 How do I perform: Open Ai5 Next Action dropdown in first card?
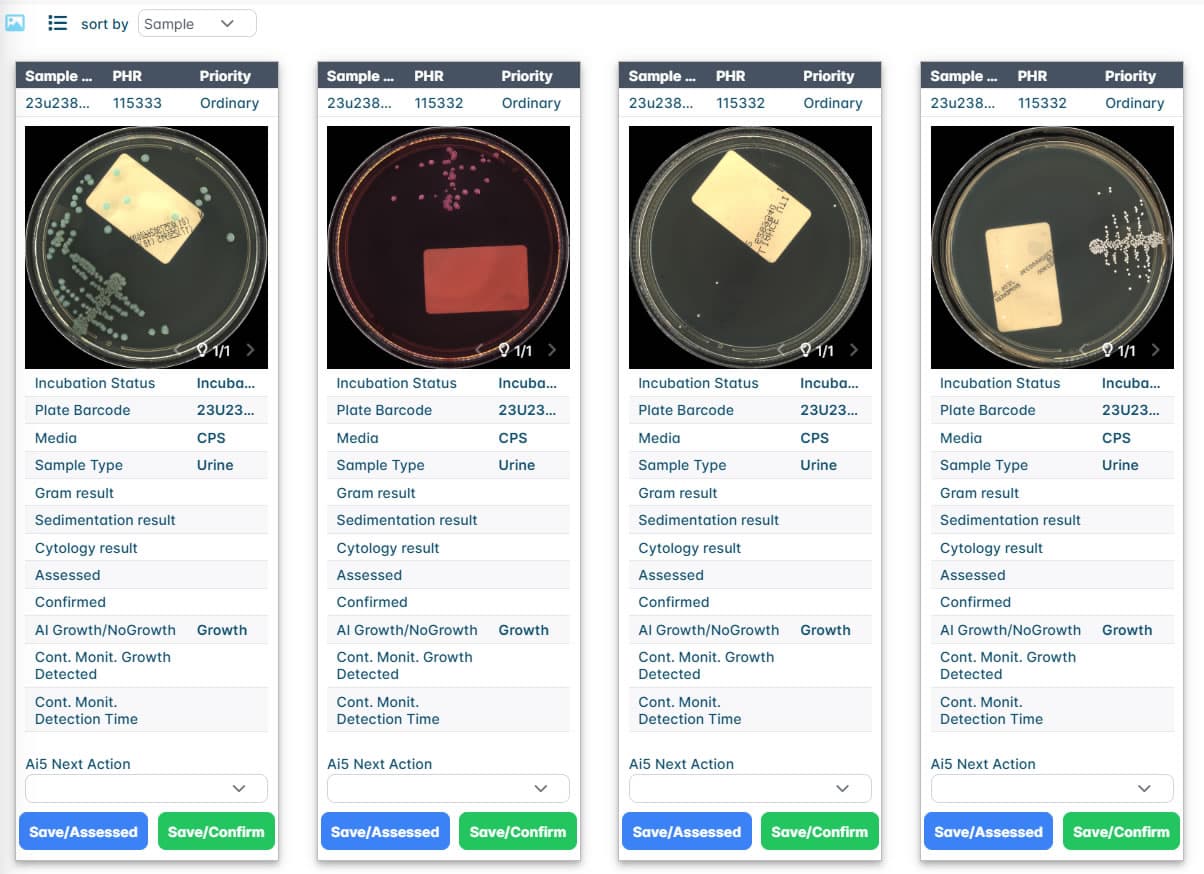tap(146, 789)
